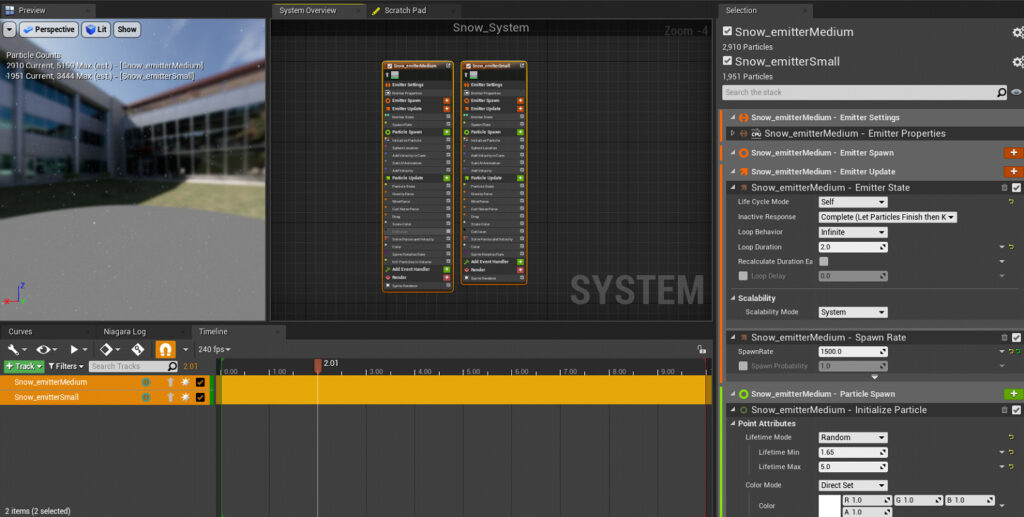Click the green Track add button
1024x517 pixels.
coord(22,366)
